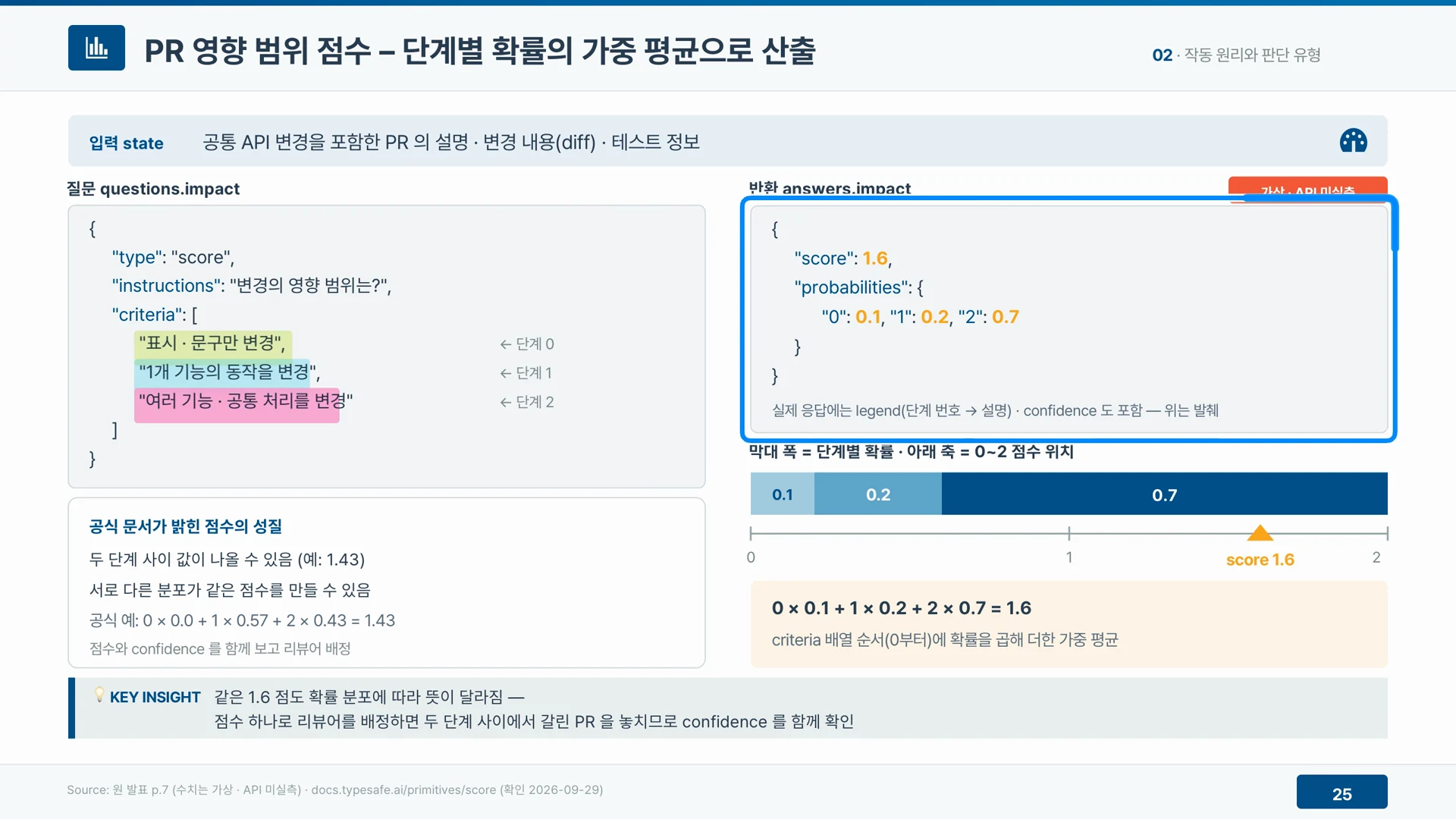Click the official example formula ending = 1.43

pos(242,620)
